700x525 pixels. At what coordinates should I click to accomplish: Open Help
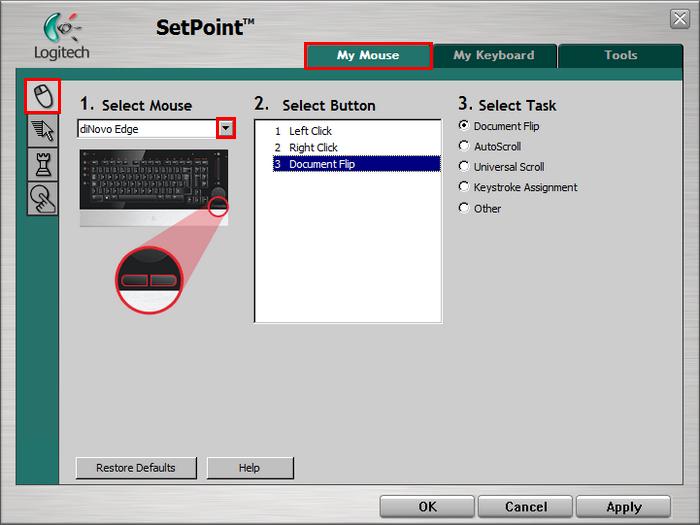[250, 468]
